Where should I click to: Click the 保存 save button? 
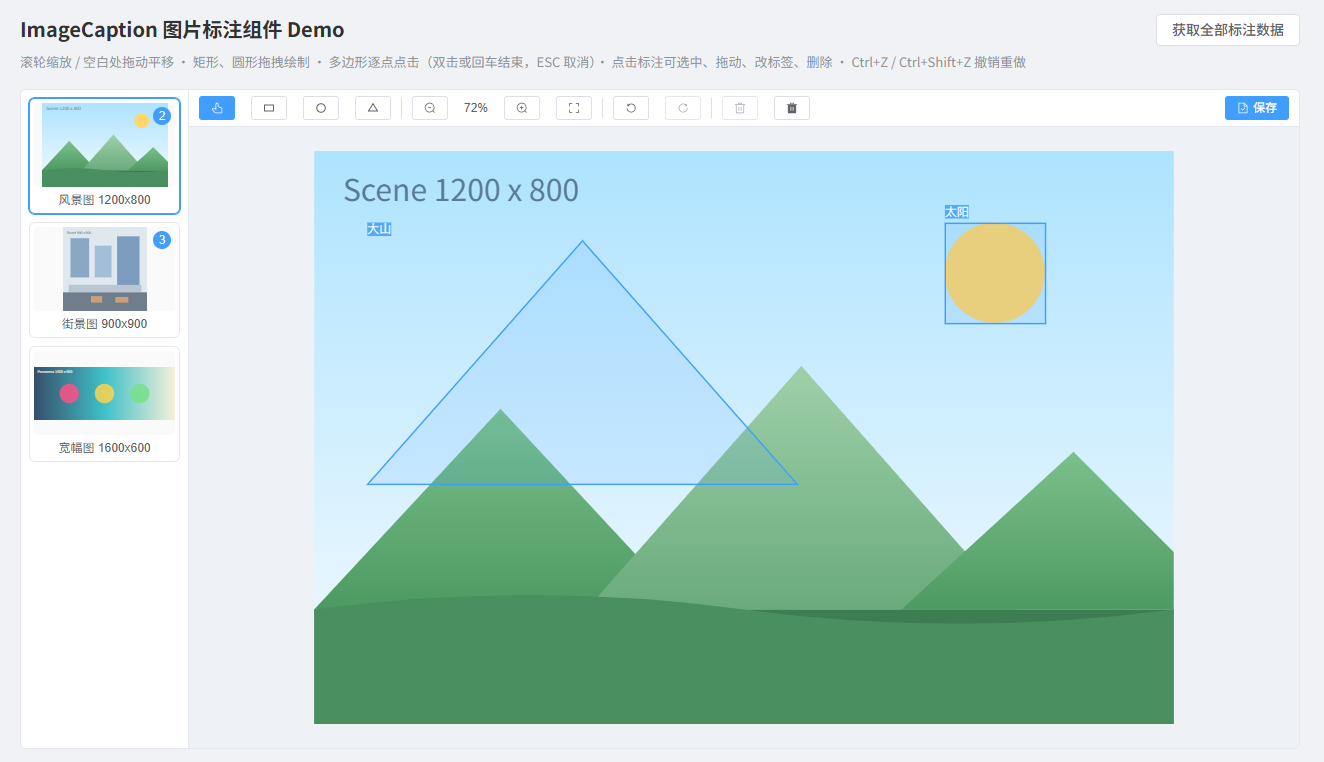point(1257,108)
